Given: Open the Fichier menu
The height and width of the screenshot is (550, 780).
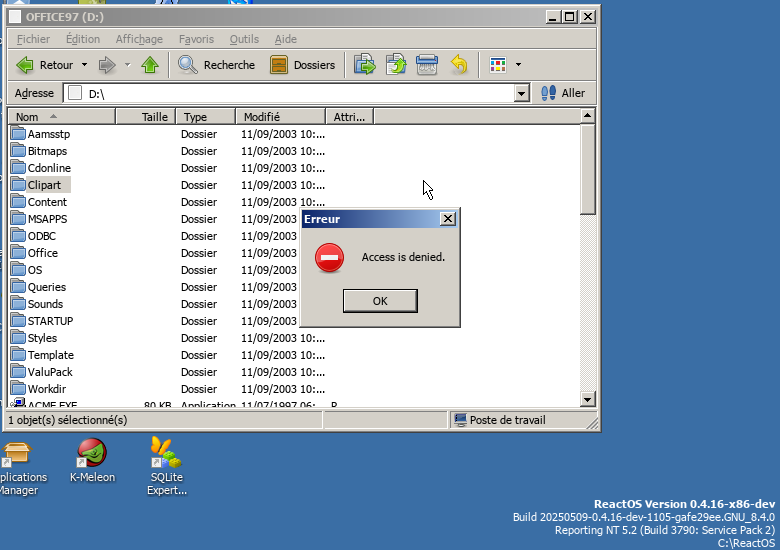Looking at the screenshot, I should click(x=33, y=39).
